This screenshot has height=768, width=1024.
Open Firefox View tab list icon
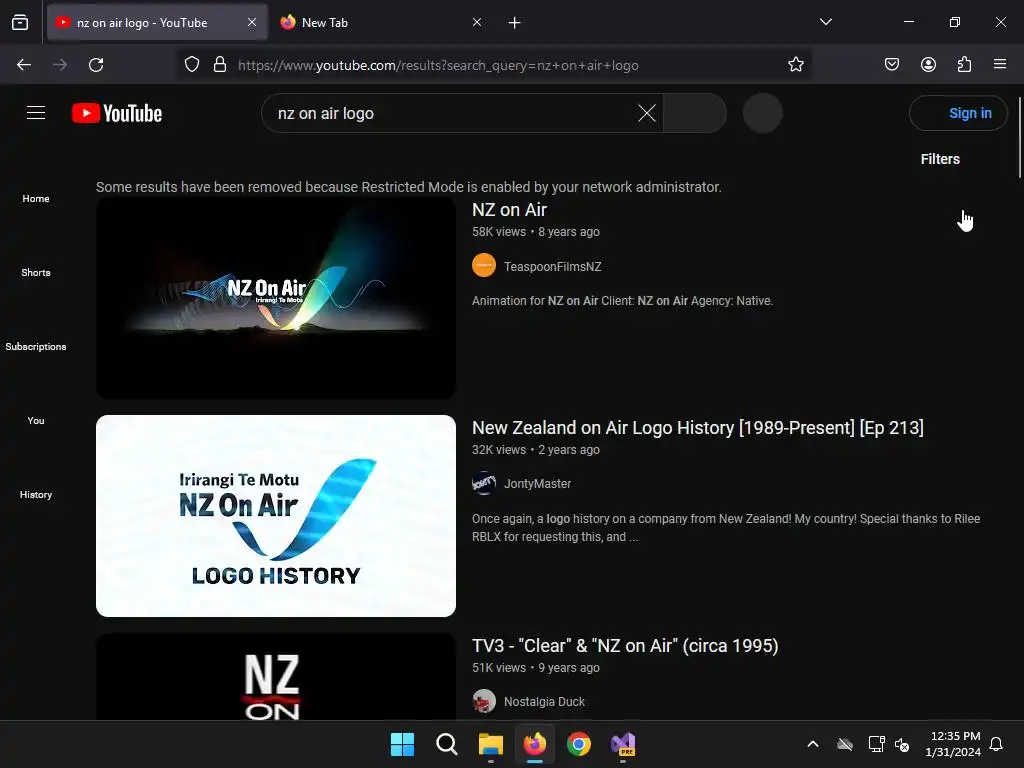(x=20, y=22)
